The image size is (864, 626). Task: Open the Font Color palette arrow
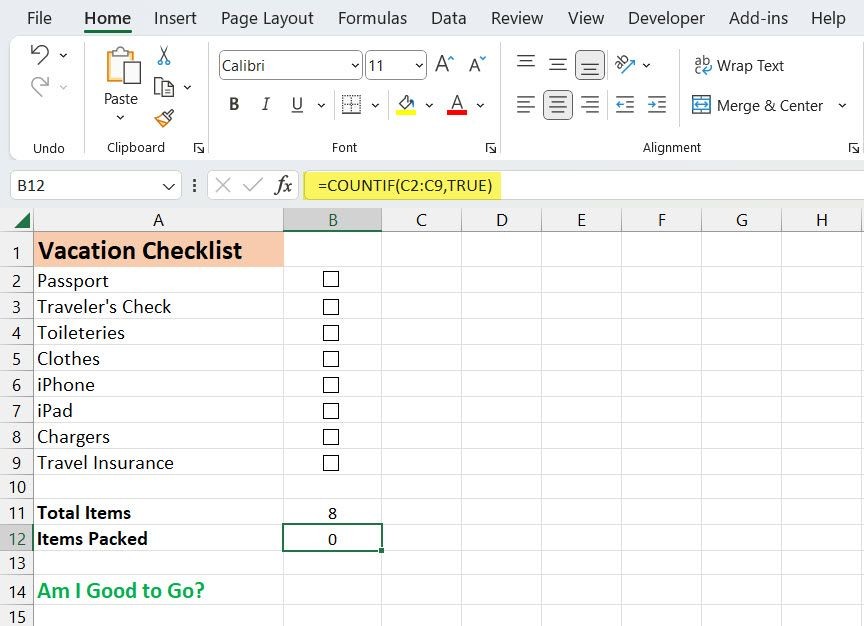point(480,105)
